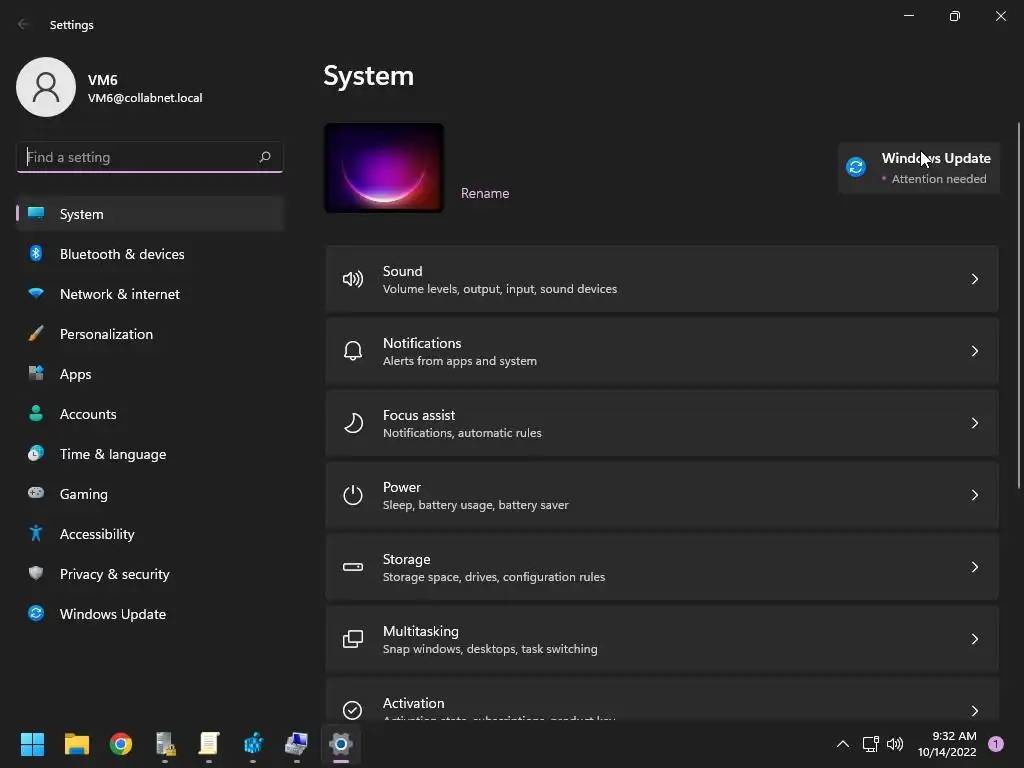Click the Accessibility figure icon in sidebar
The image size is (1024, 768).
point(36,534)
